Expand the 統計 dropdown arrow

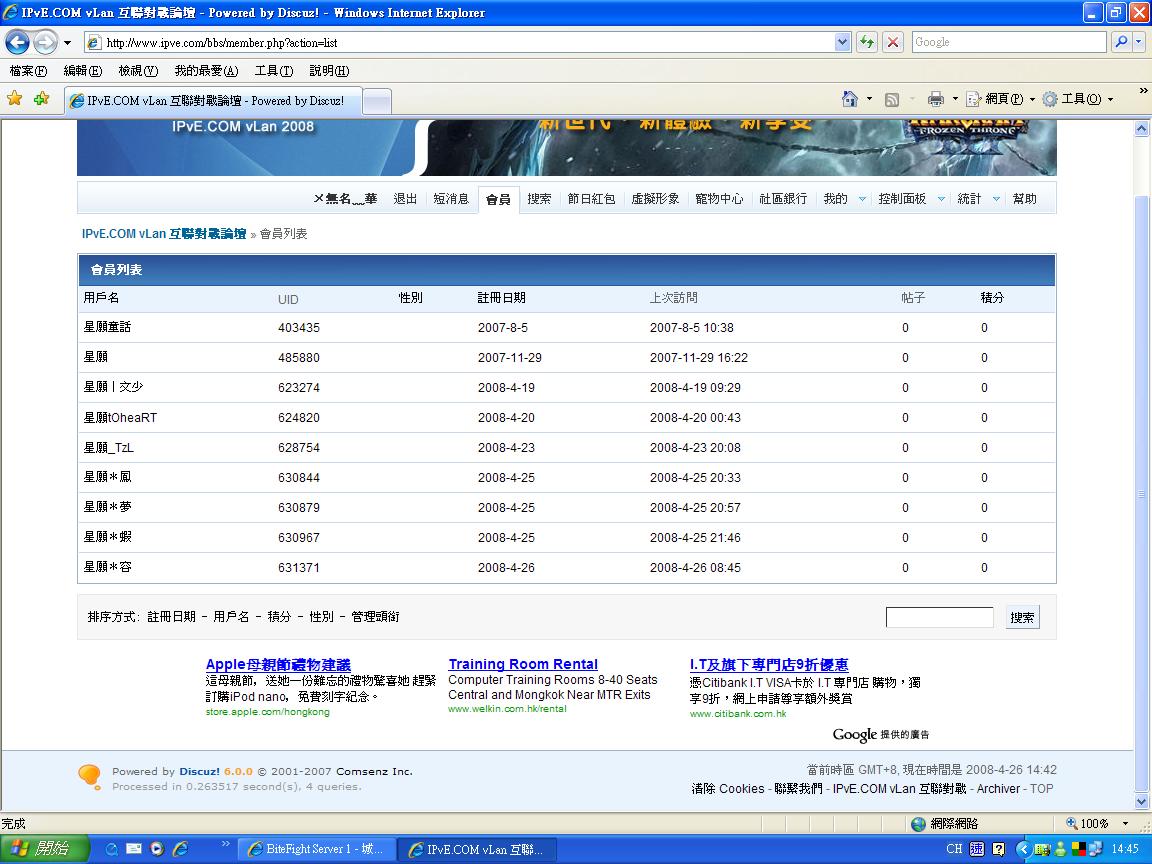[996, 199]
